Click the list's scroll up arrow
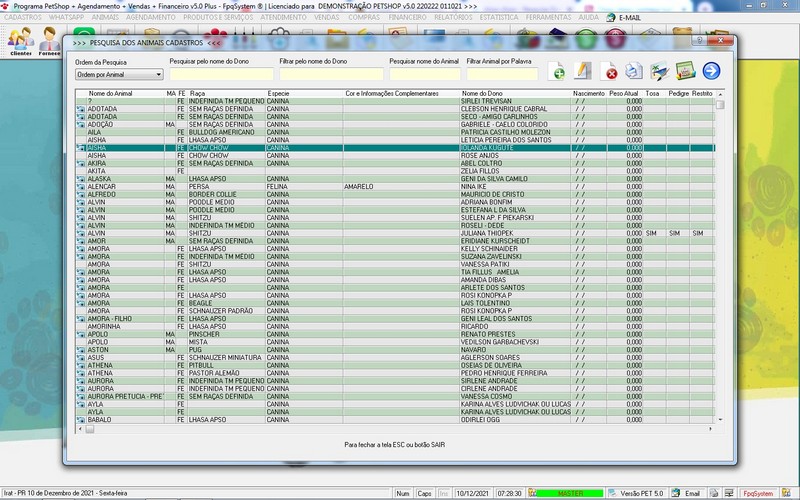This screenshot has width=800, height=500. click(x=720, y=94)
